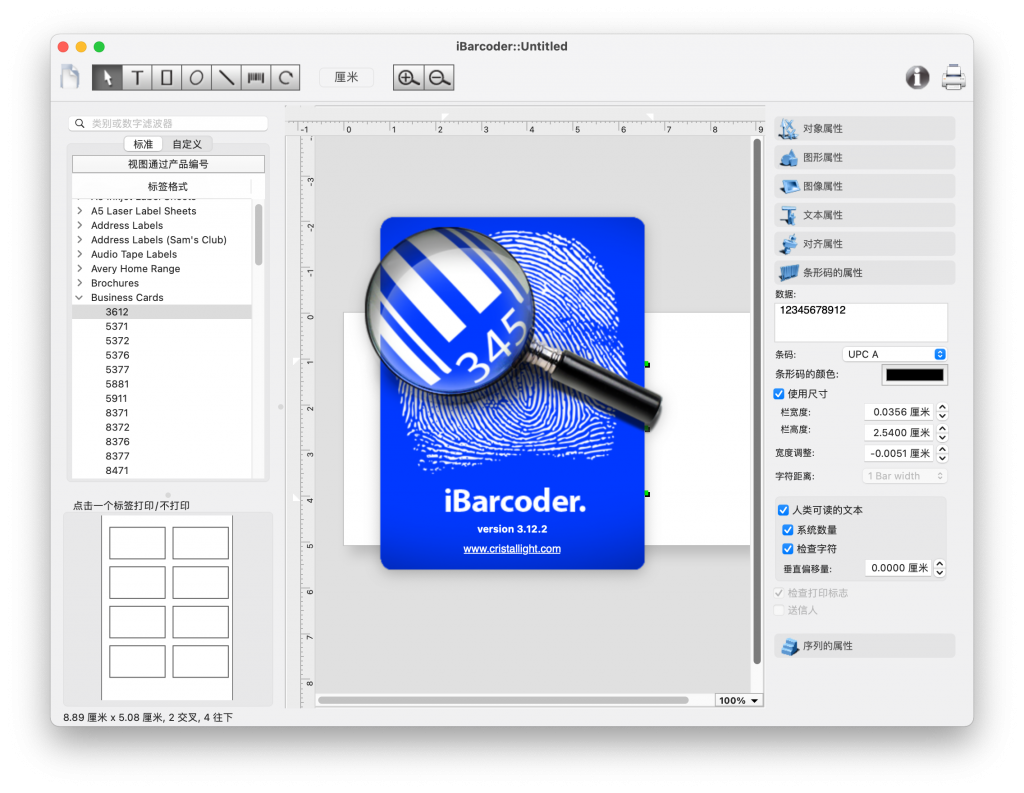Open the 1 Bar width dropdown
The width and height of the screenshot is (1024, 793).
904,476
